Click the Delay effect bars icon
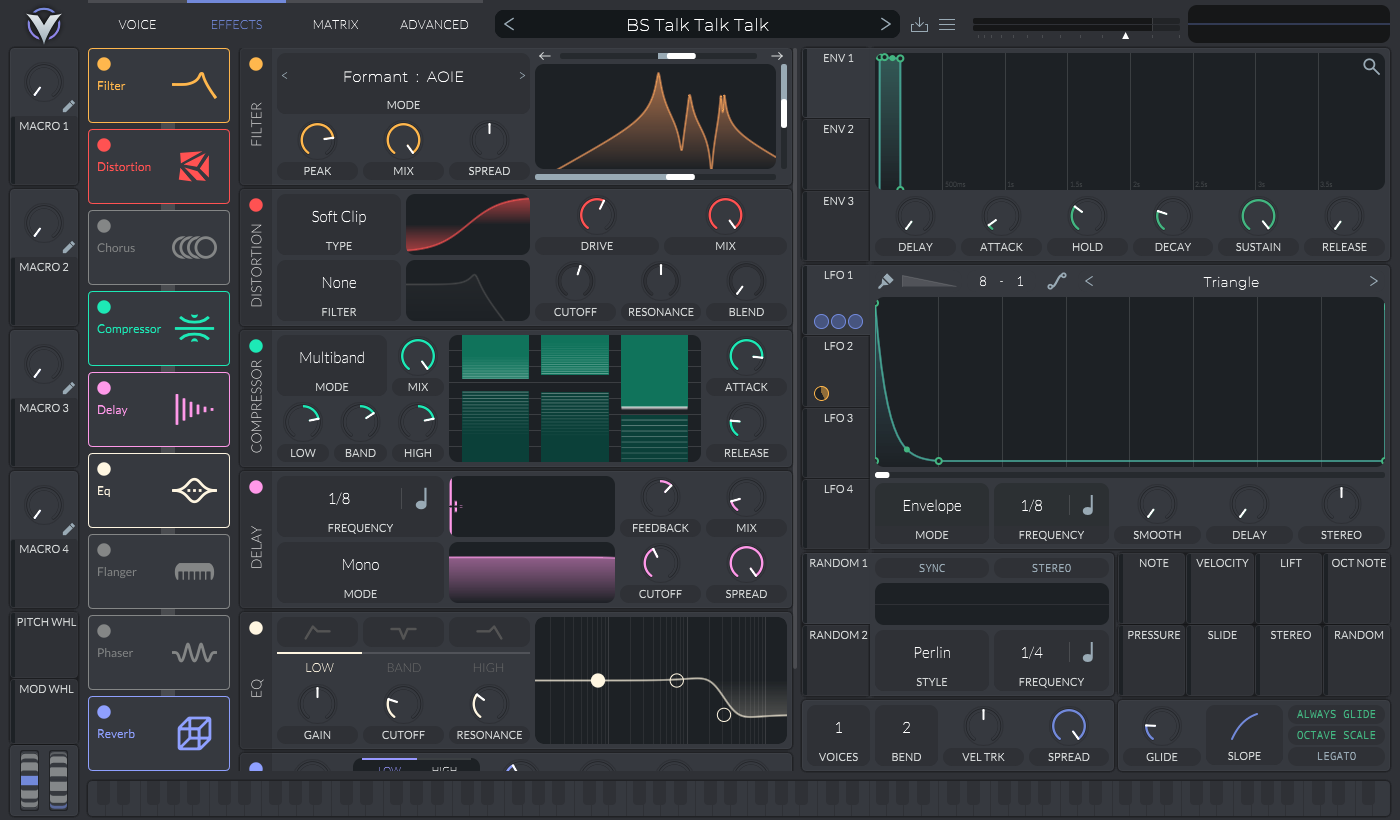Viewport: 1400px width, 820px height. [x=194, y=409]
